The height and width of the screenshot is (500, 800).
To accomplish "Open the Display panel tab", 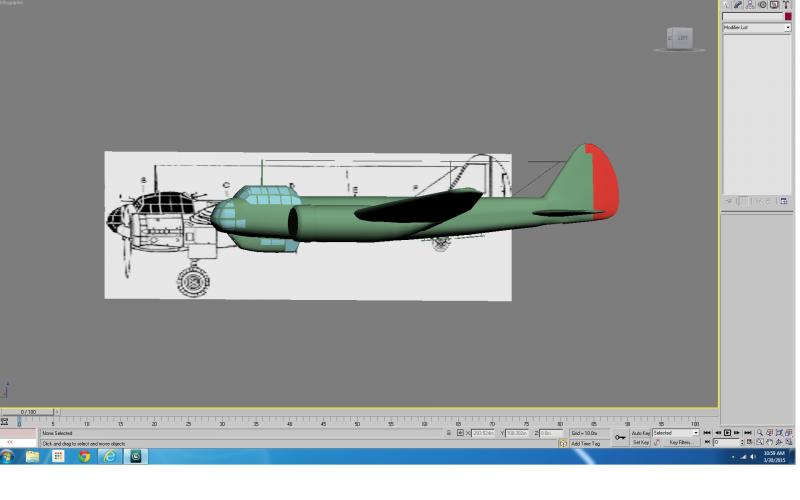I will [x=774, y=5].
